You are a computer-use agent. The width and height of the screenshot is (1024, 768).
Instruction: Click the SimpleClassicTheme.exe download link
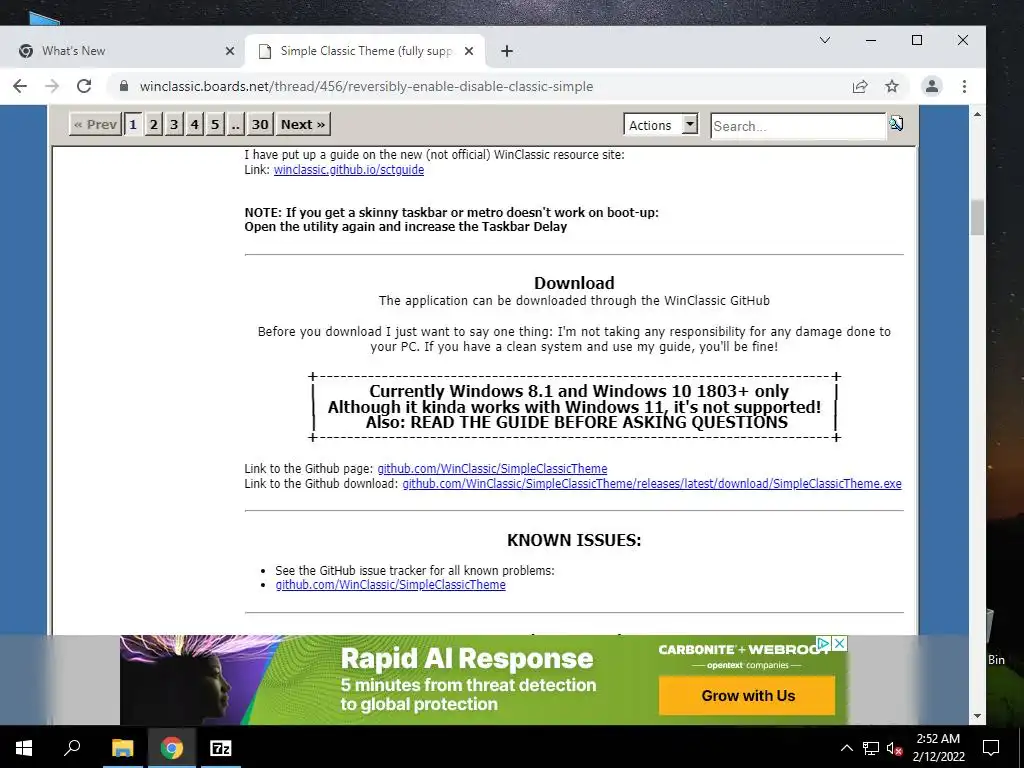point(652,484)
